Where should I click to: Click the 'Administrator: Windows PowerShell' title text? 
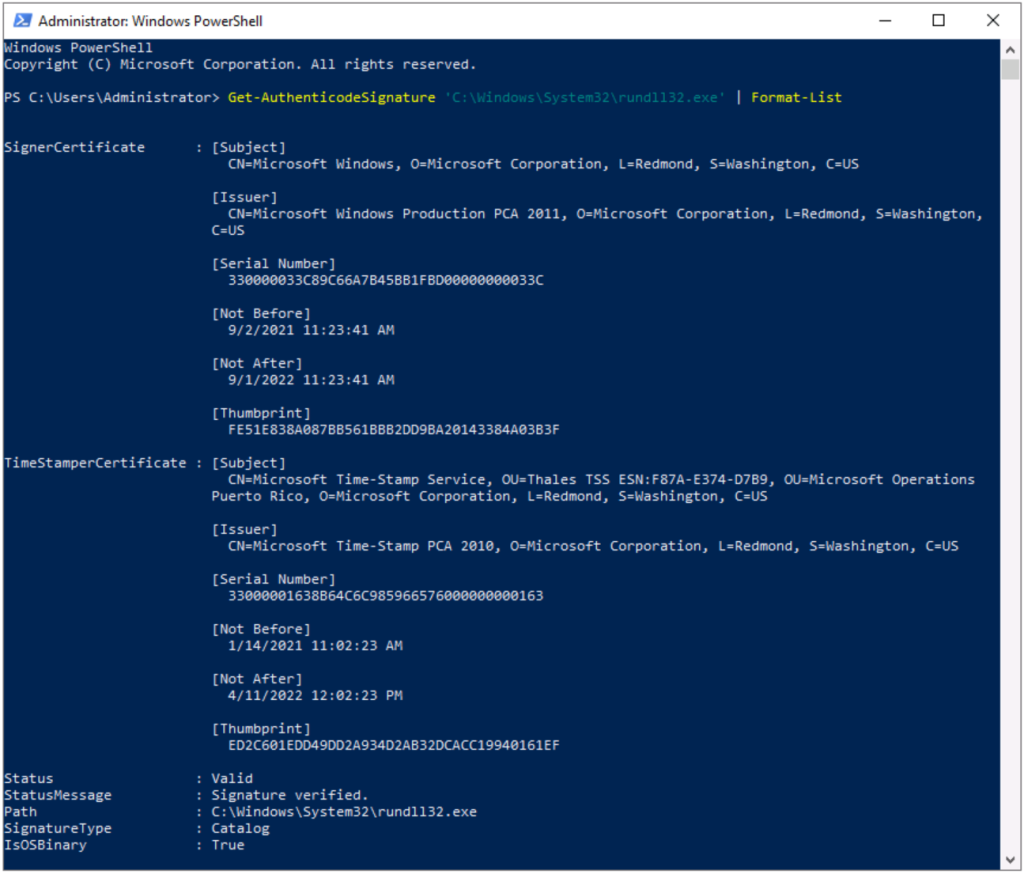coord(151,21)
